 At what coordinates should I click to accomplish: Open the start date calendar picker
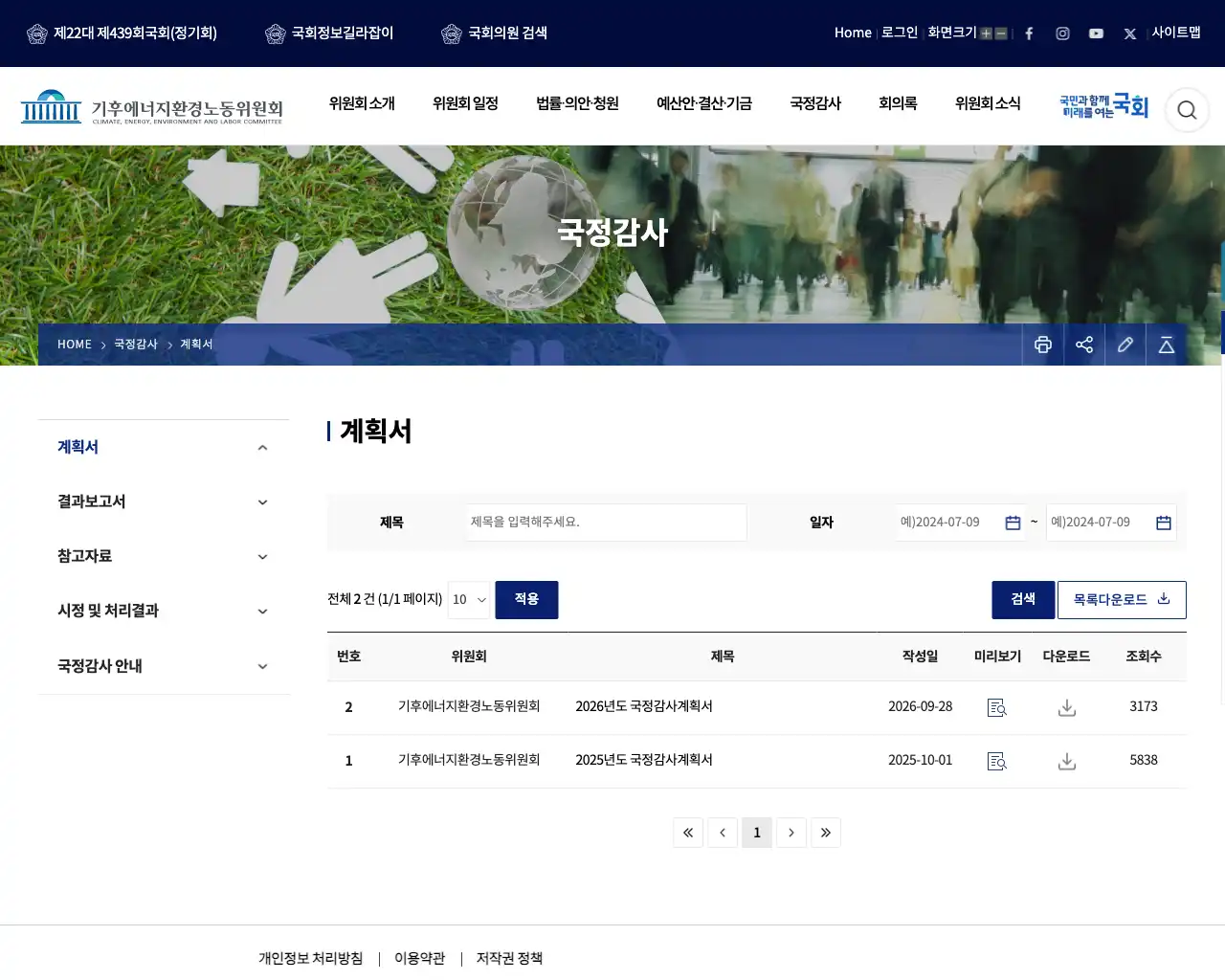(1013, 523)
